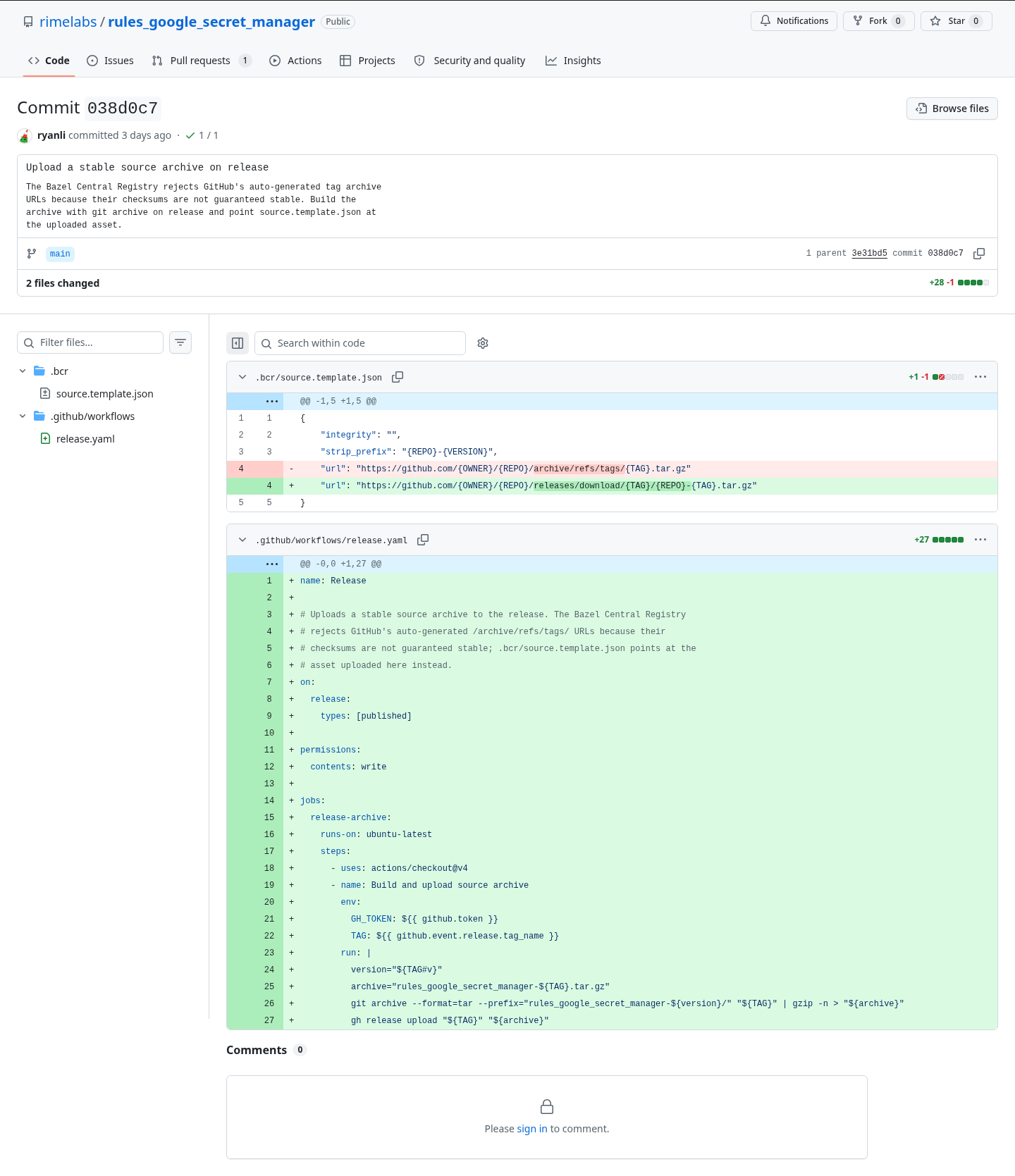The image size is (1015, 1176).
Task: Open Security and quality tab
Action: 469,61
